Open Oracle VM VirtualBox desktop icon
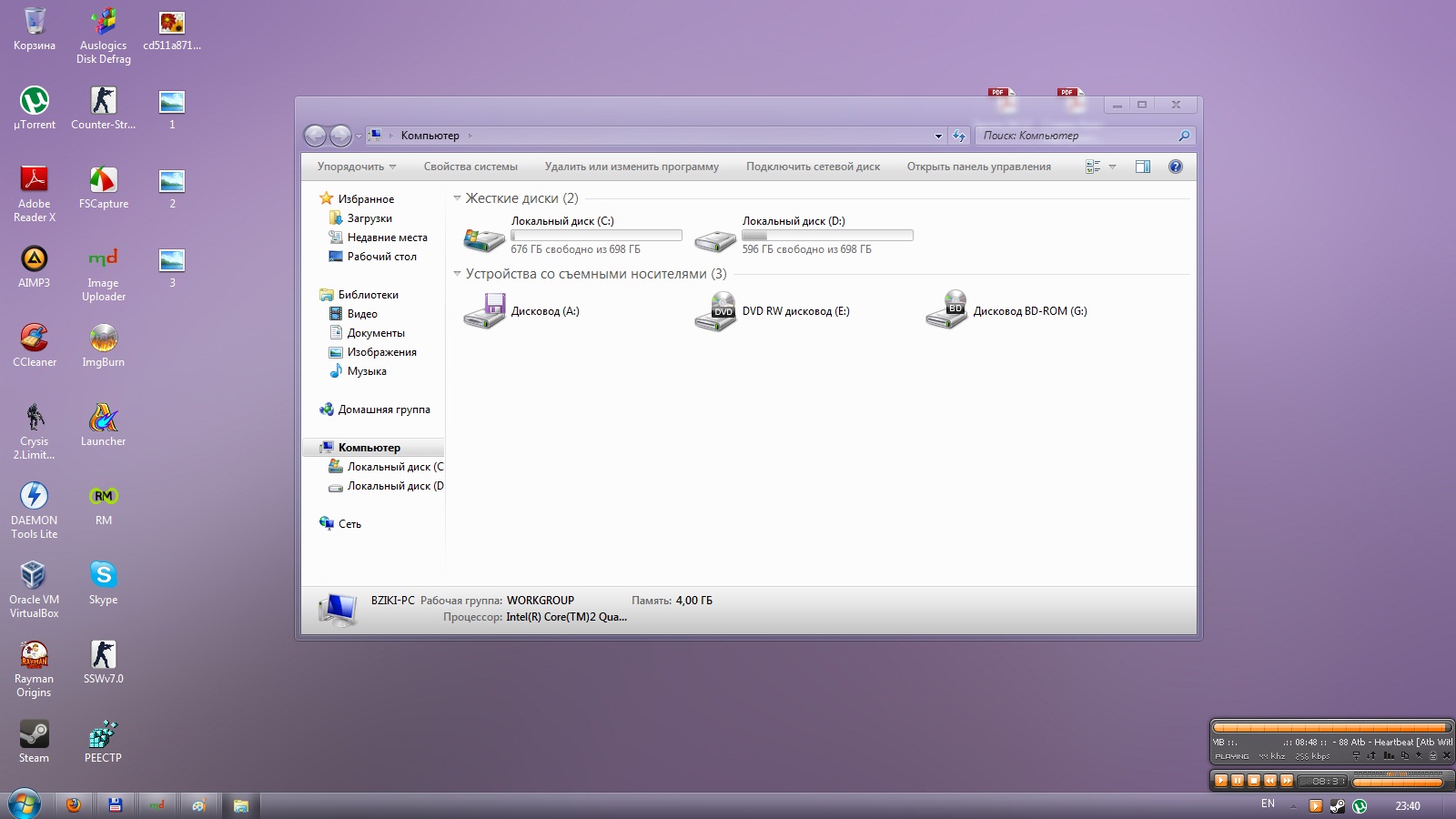1456x819 pixels. pos(35,576)
